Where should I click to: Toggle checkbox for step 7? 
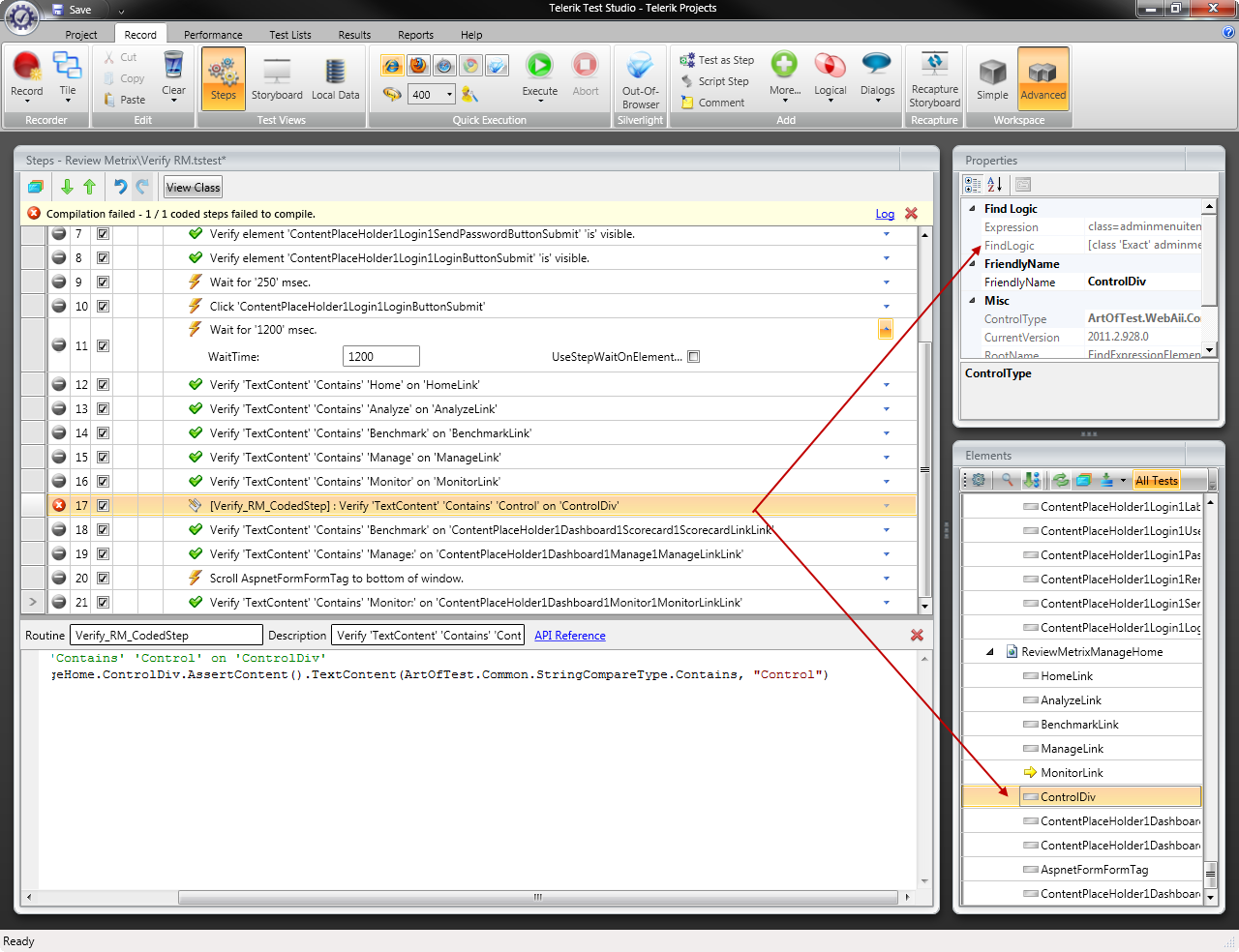tap(103, 234)
